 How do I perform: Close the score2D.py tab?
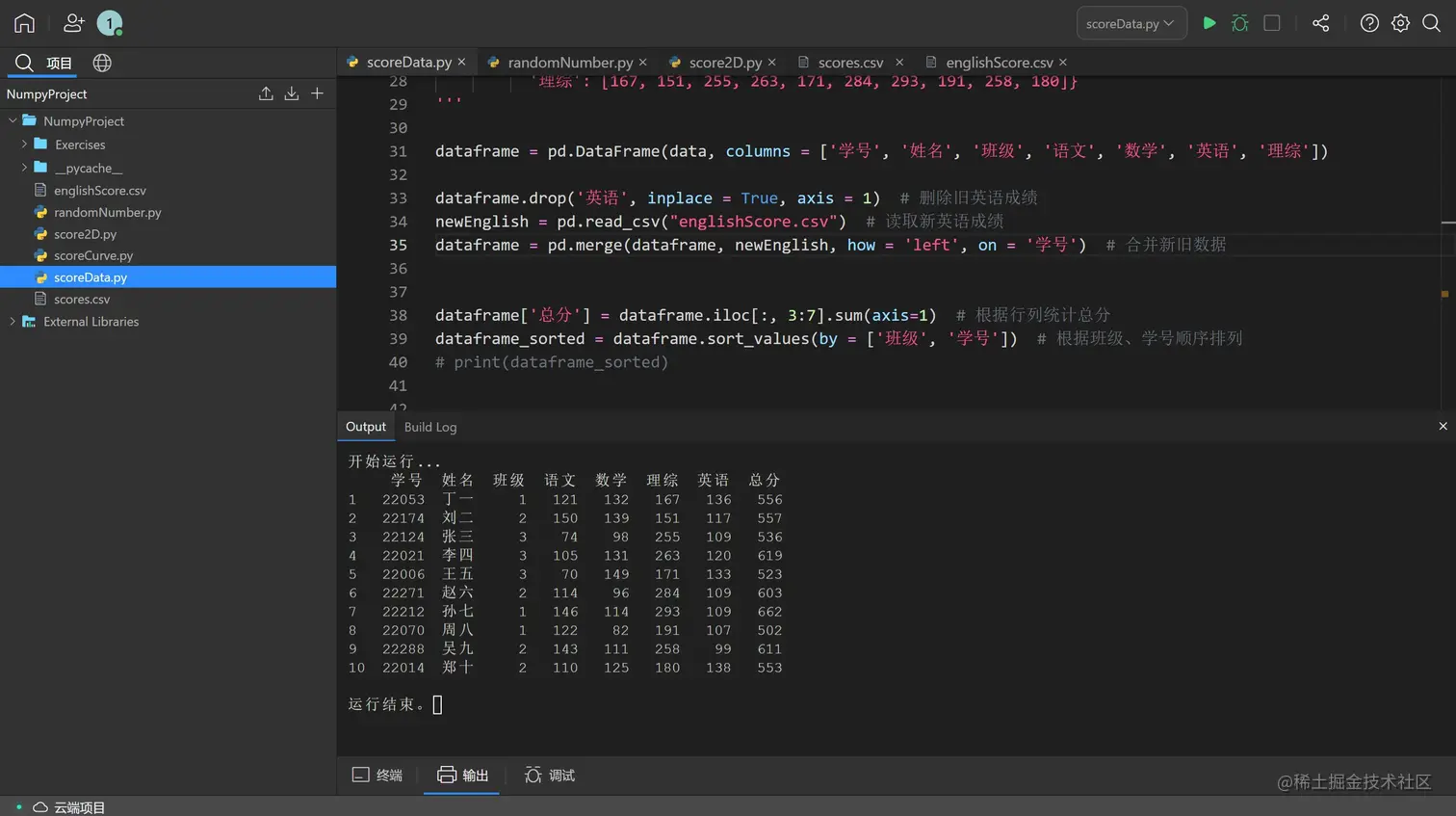(772, 62)
